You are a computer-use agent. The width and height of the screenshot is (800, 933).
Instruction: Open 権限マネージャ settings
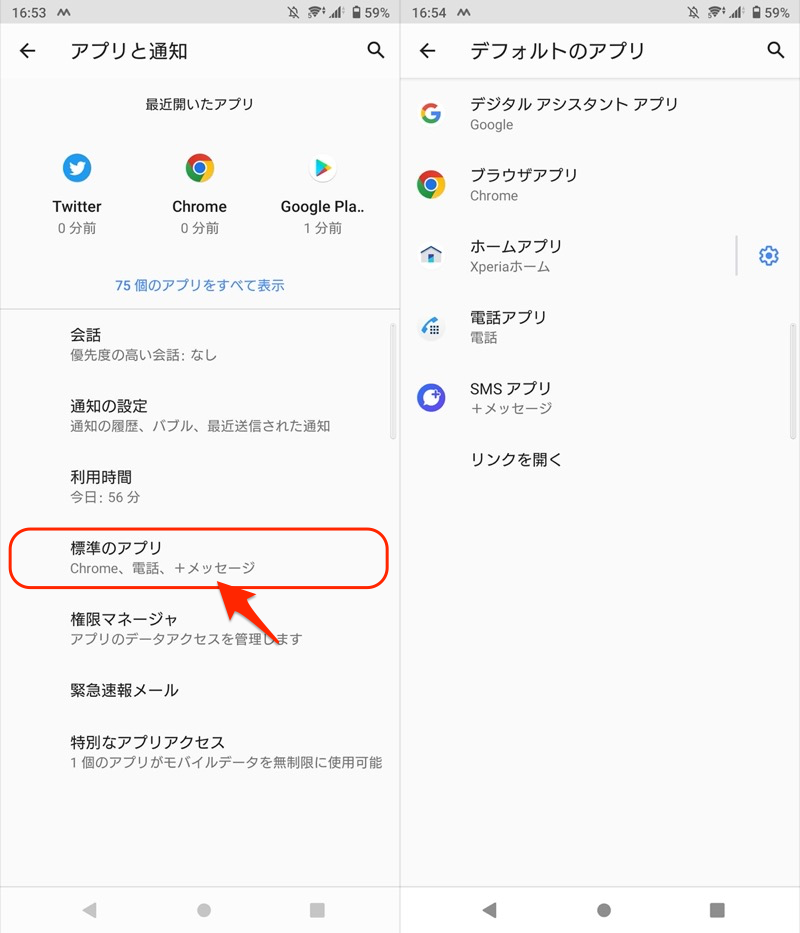[199, 628]
